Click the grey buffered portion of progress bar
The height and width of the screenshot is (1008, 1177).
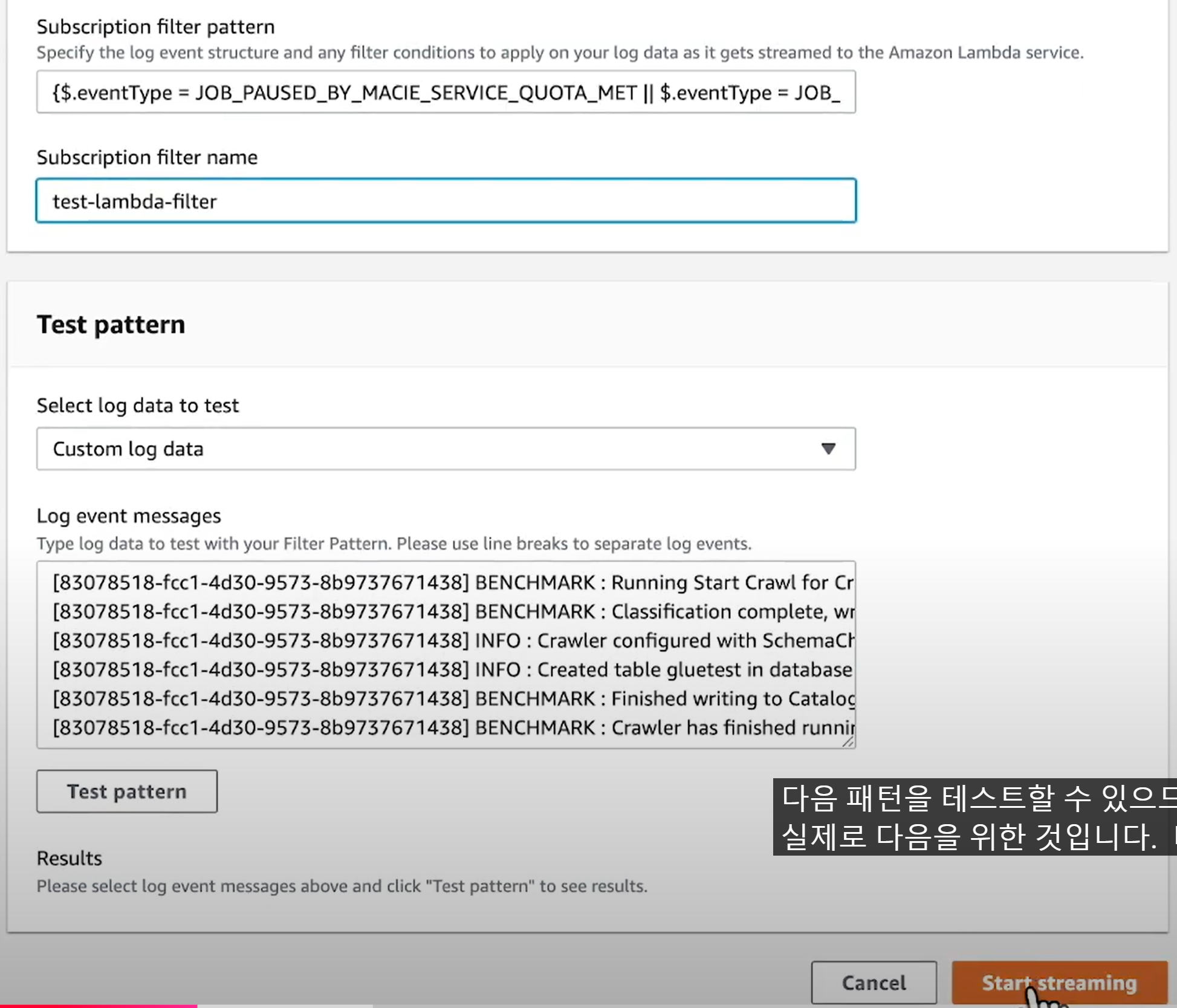point(284,1006)
